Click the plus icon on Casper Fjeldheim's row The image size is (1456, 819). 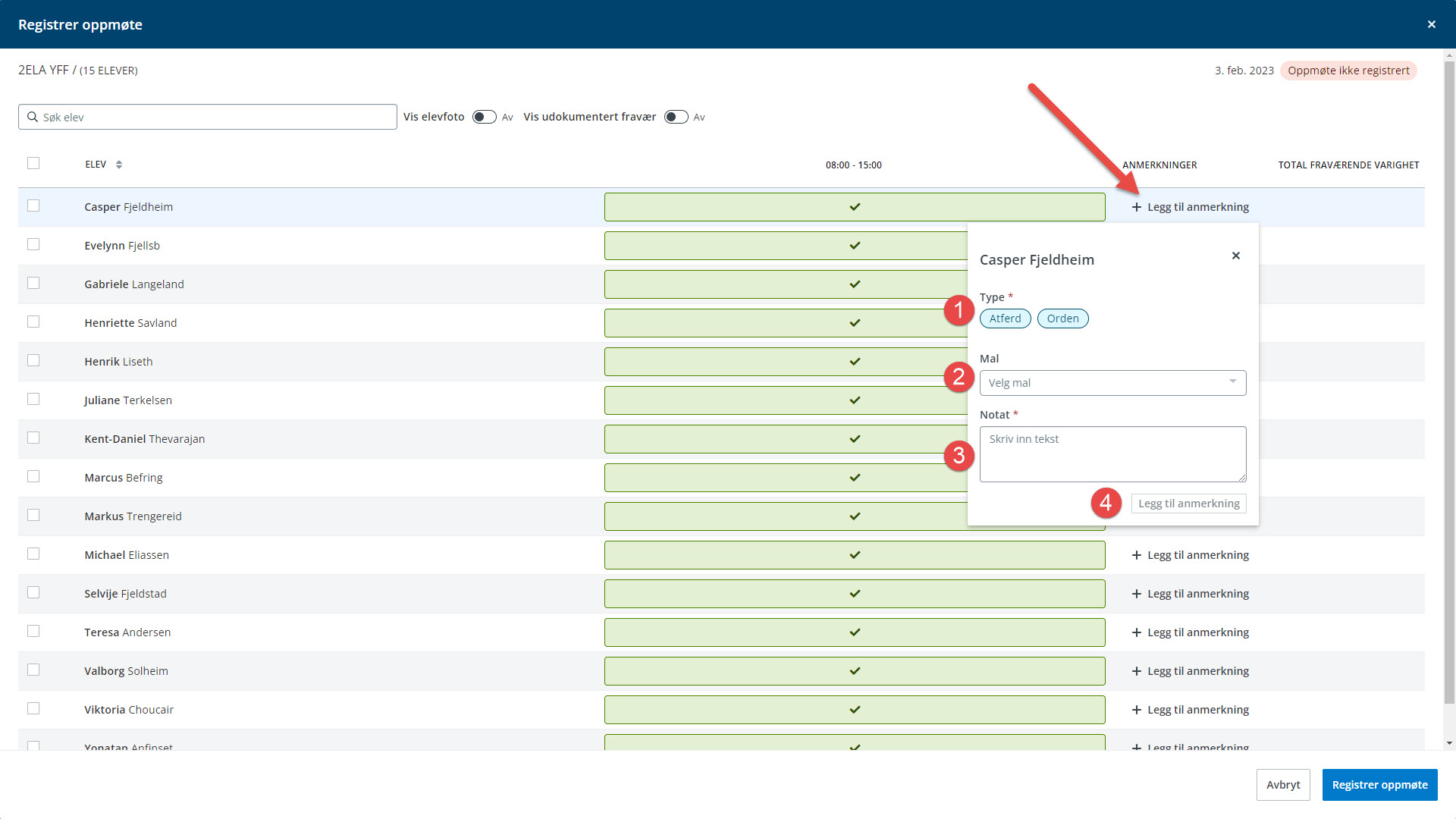1137,207
